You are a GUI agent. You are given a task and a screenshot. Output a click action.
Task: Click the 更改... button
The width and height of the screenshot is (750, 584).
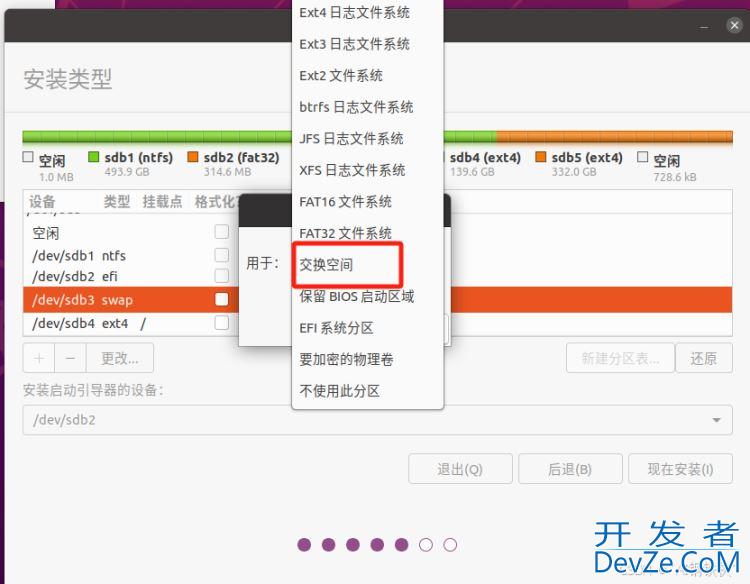pyautogui.click(x=120, y=358)
